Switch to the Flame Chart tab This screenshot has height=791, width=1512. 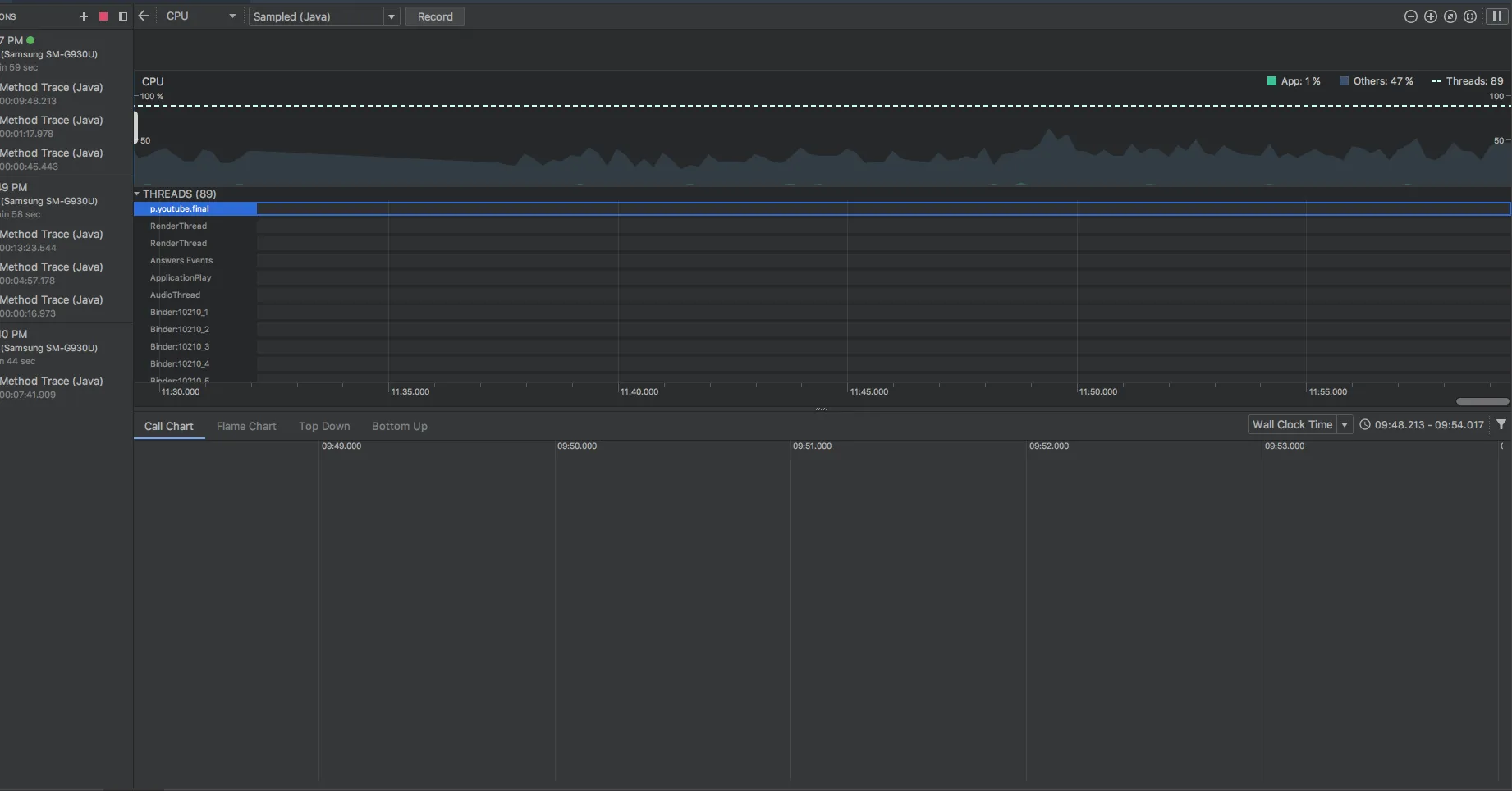(x=246, y=426)
